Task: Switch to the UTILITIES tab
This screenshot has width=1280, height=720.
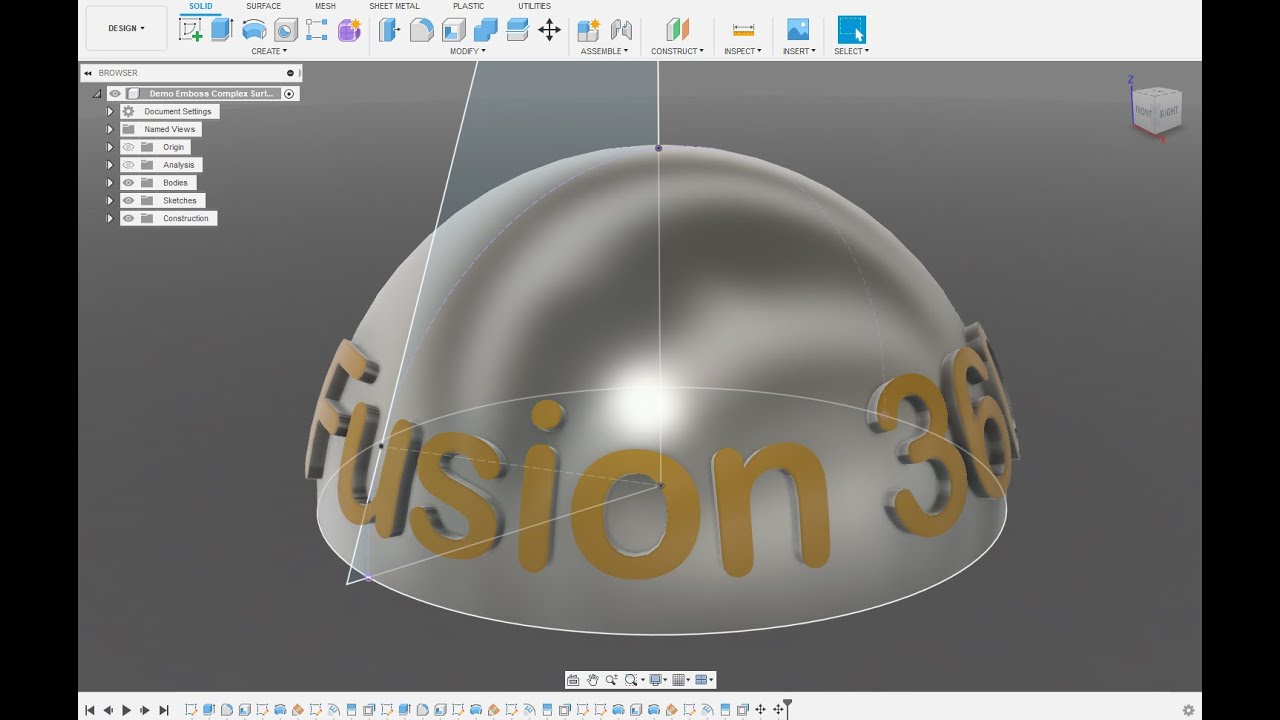Action: tap(534, 6)
